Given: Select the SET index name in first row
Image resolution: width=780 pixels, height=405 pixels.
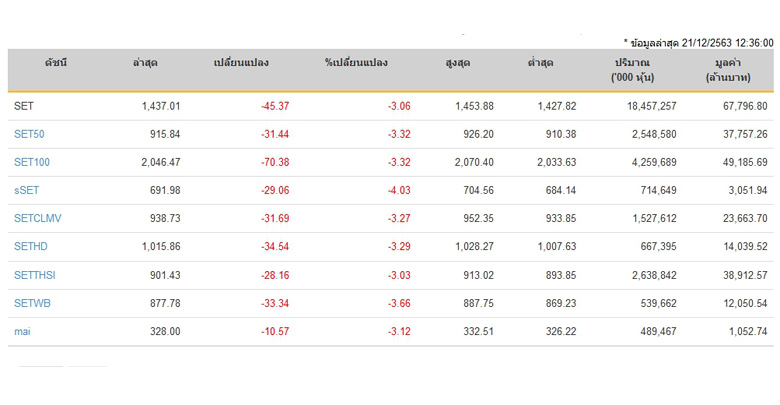Looking at the screenshot, I should coord(24,106).
